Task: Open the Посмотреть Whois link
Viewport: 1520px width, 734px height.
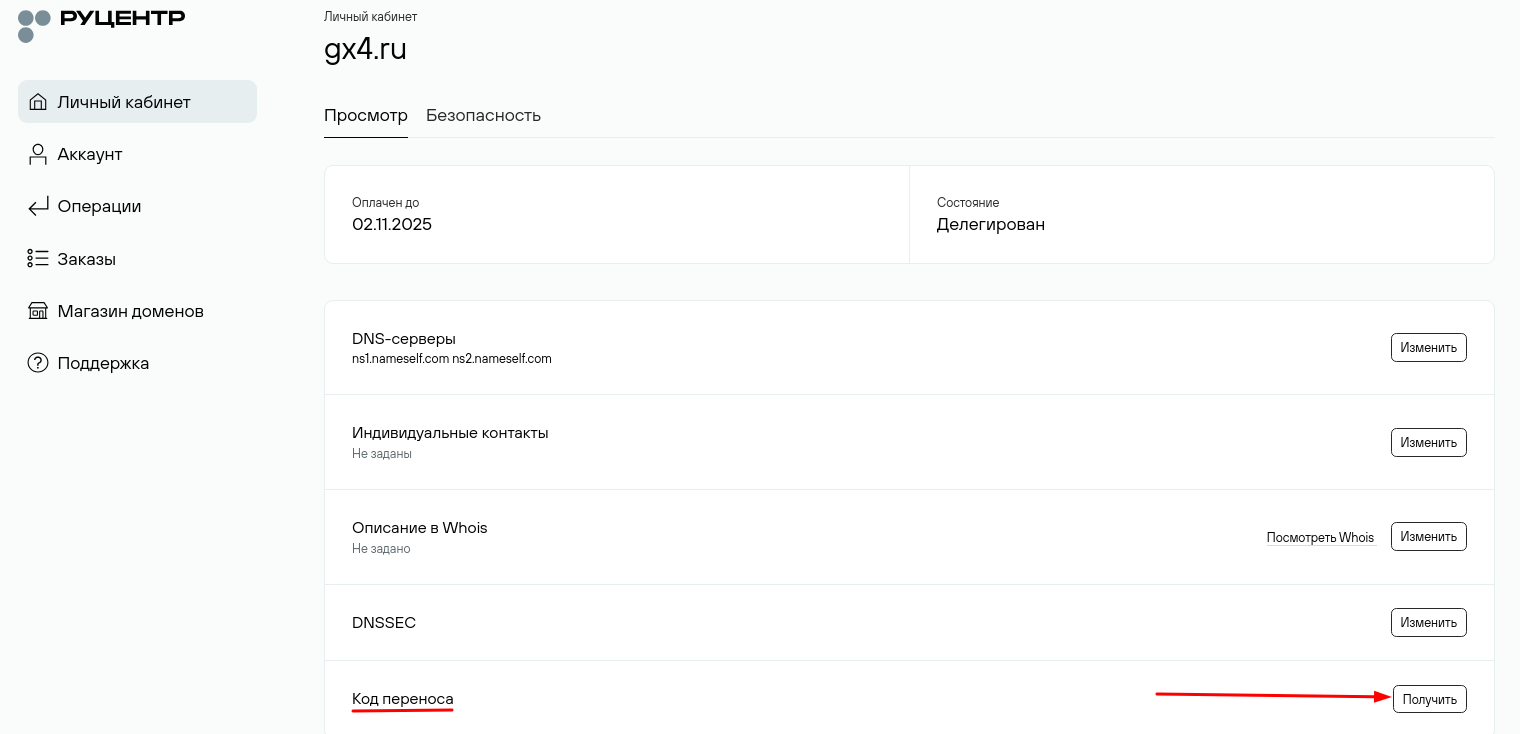Action: click(1320, 537)
